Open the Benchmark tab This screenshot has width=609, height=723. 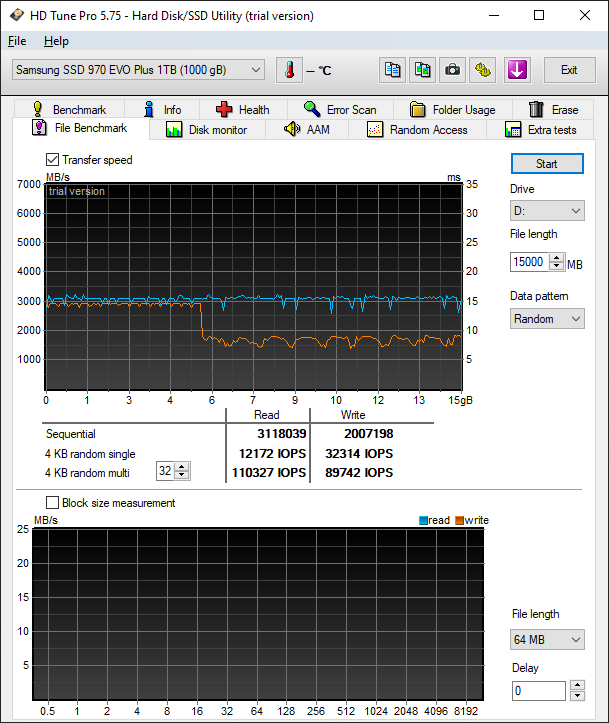point(69,109)
